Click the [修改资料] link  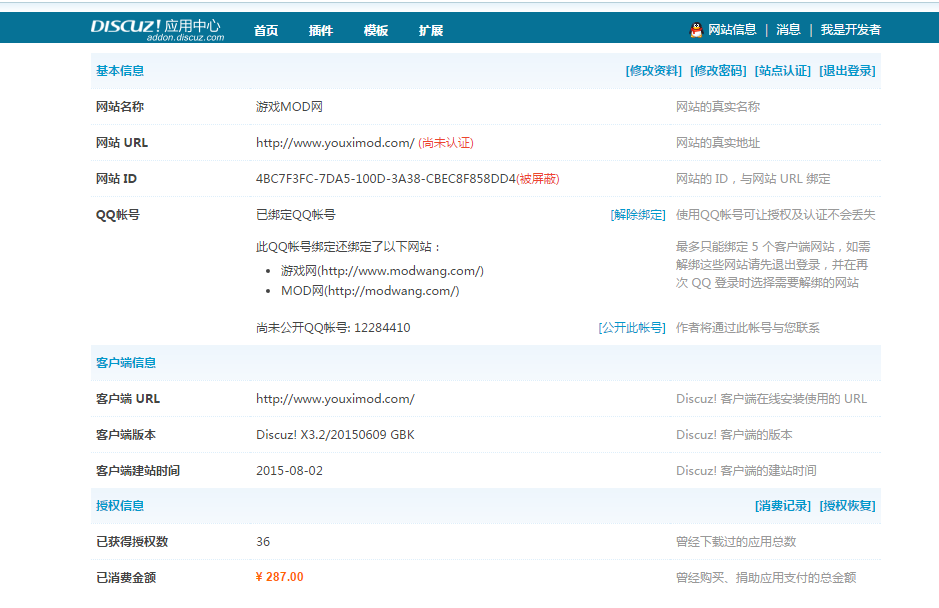653,71
